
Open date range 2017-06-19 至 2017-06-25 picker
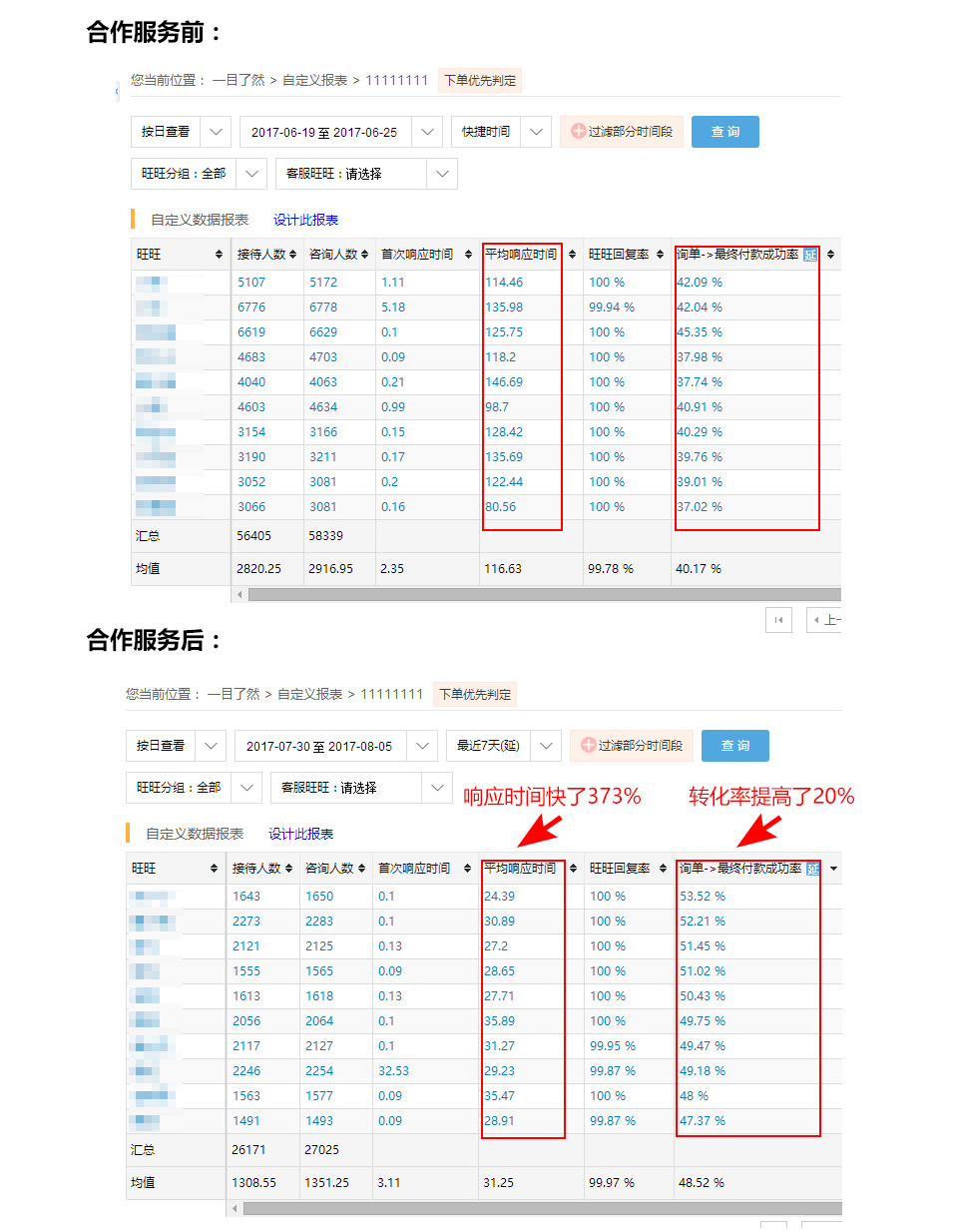click(341, 132)
